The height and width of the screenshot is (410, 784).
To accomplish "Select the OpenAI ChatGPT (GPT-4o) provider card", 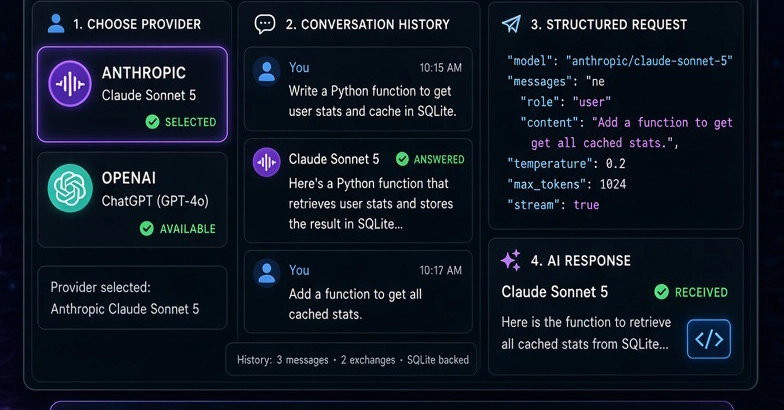I will pyautogui.click(x=132, y=200).
